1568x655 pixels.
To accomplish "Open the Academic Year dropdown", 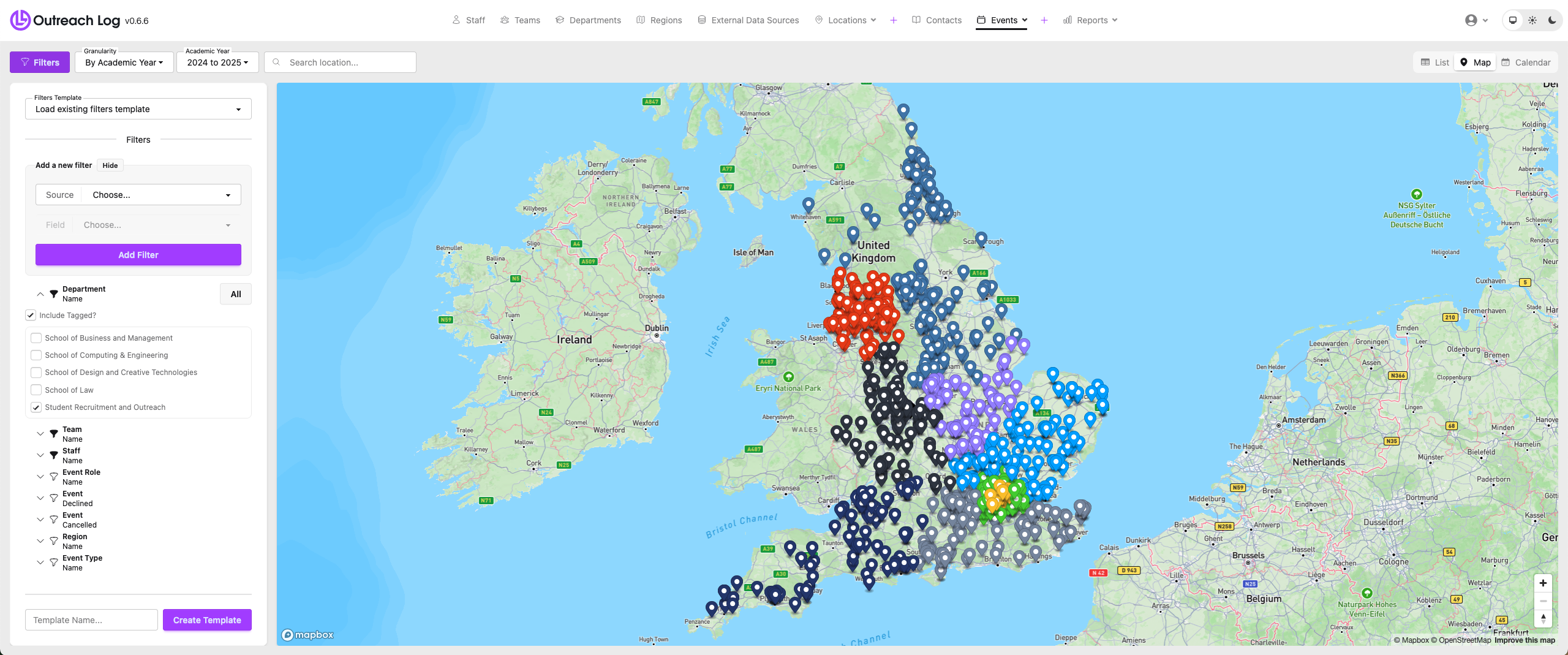I will 217,62.
